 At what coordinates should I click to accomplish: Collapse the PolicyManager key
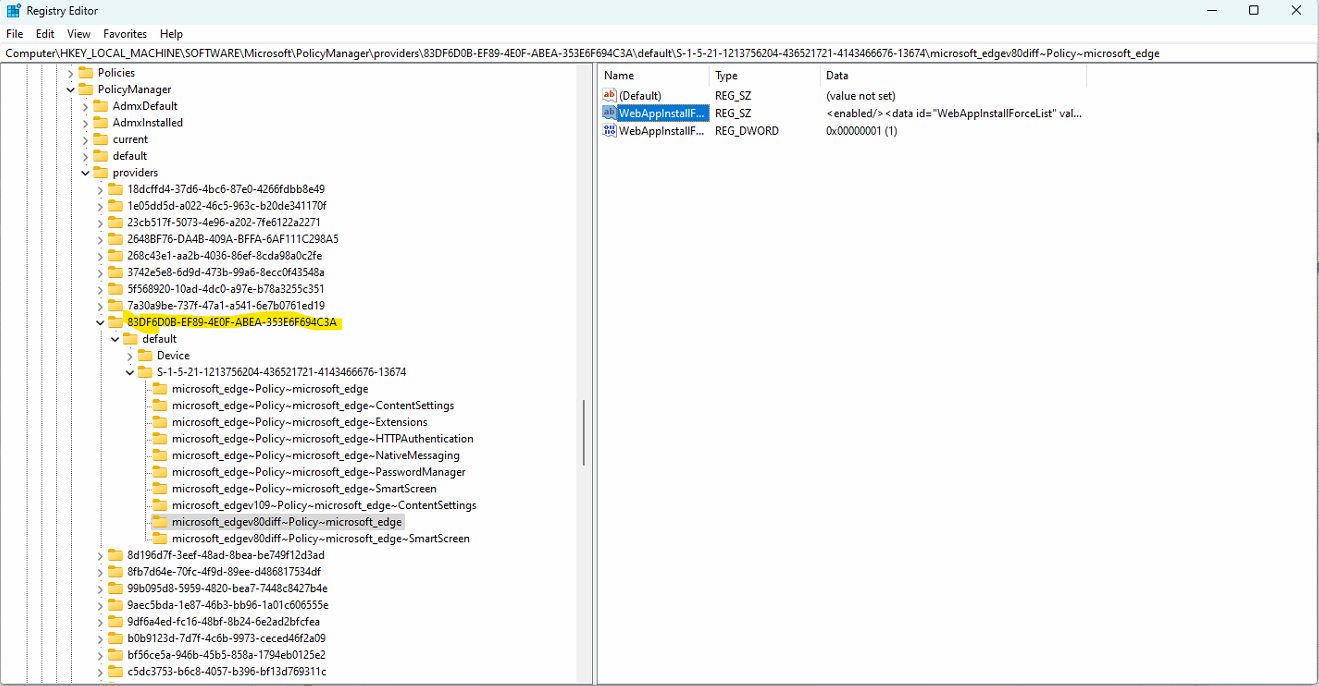pyautogui.click(x=71, y=89)
